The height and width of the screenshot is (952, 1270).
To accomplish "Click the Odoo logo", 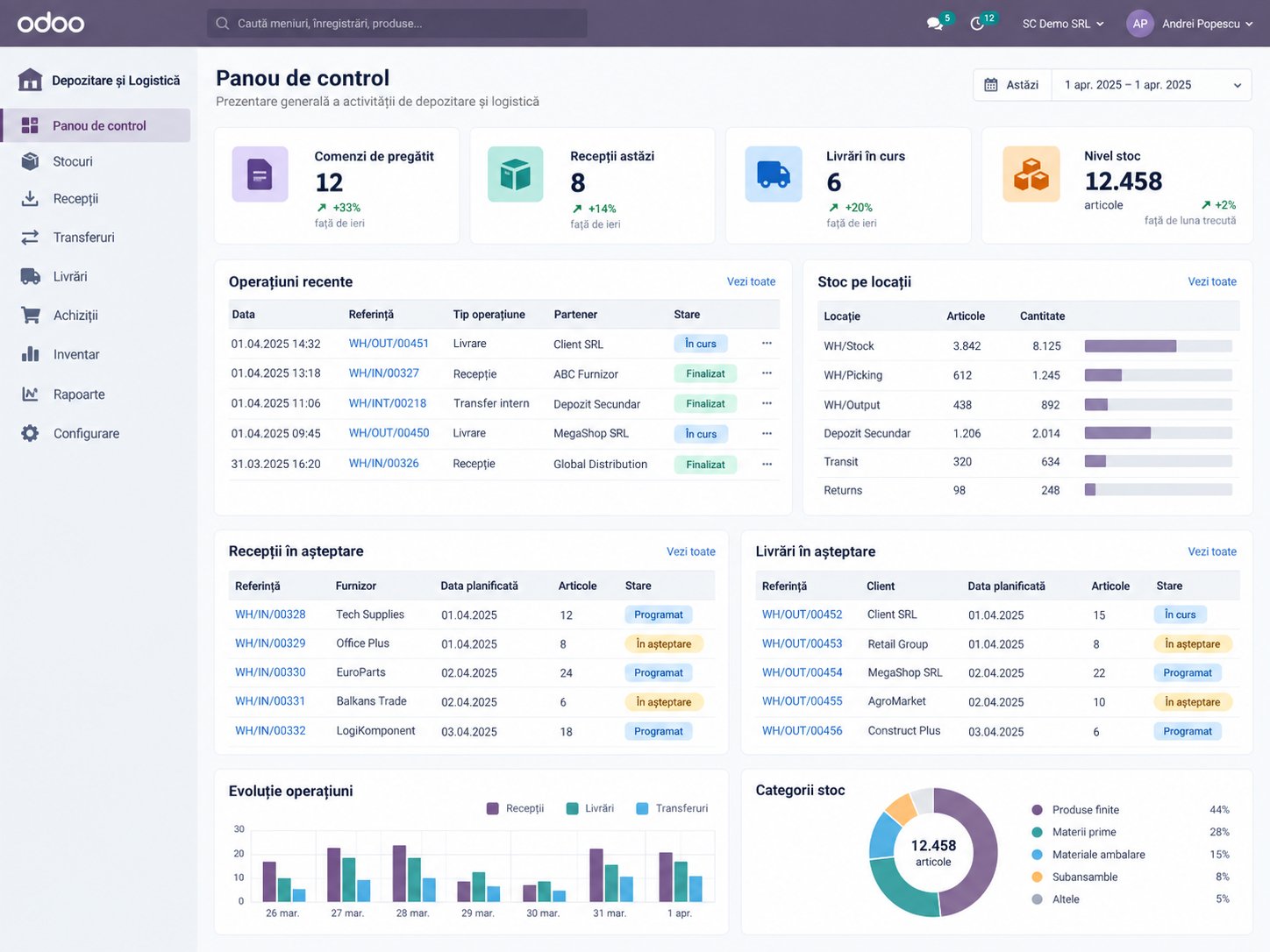I will click(51, 23).
